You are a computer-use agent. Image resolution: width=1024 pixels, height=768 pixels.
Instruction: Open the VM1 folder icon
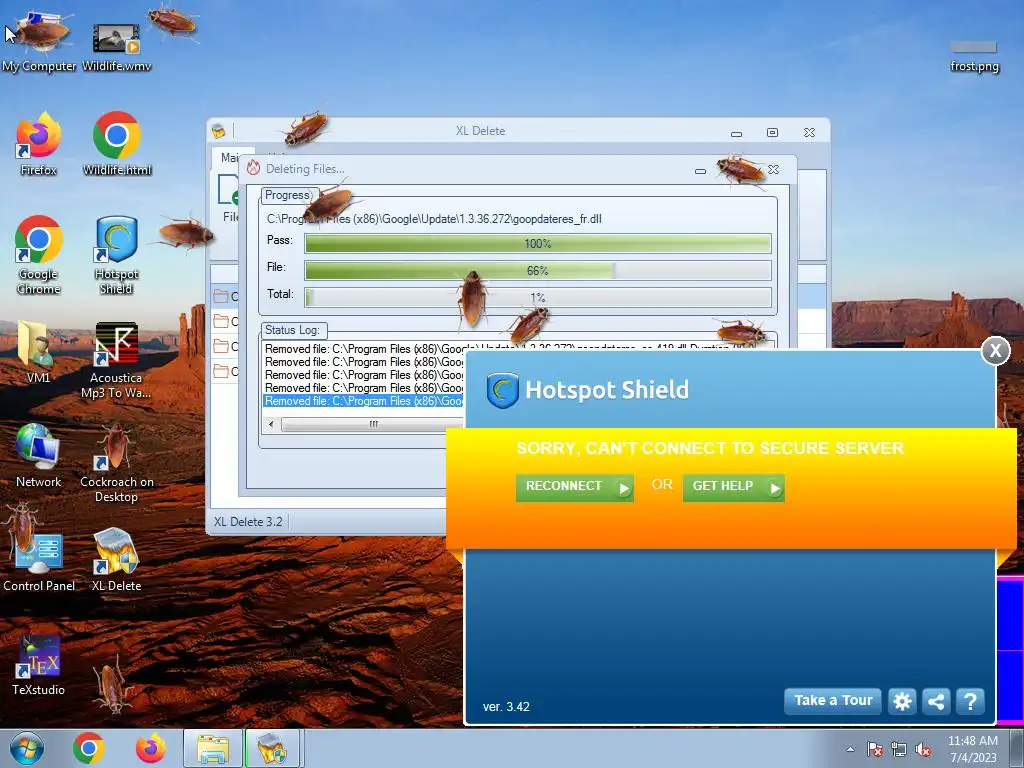pos(39,353)
